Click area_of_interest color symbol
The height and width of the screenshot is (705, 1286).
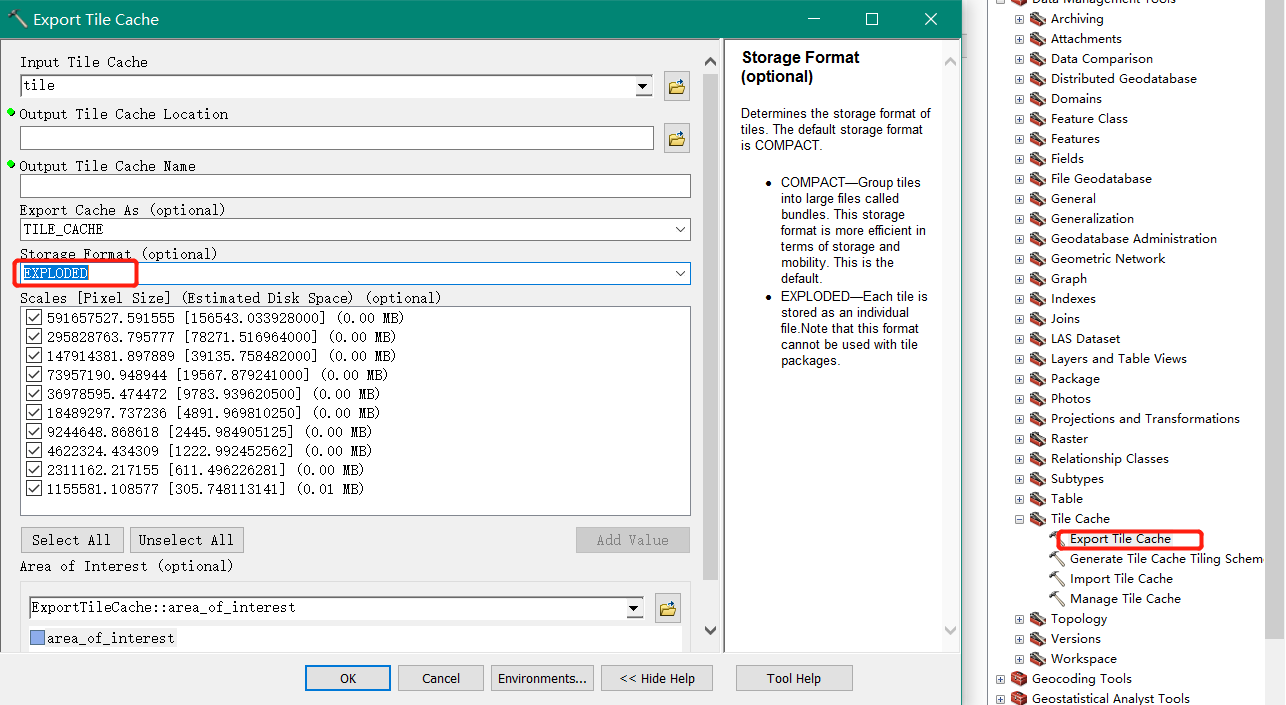(x=37, y=638)
